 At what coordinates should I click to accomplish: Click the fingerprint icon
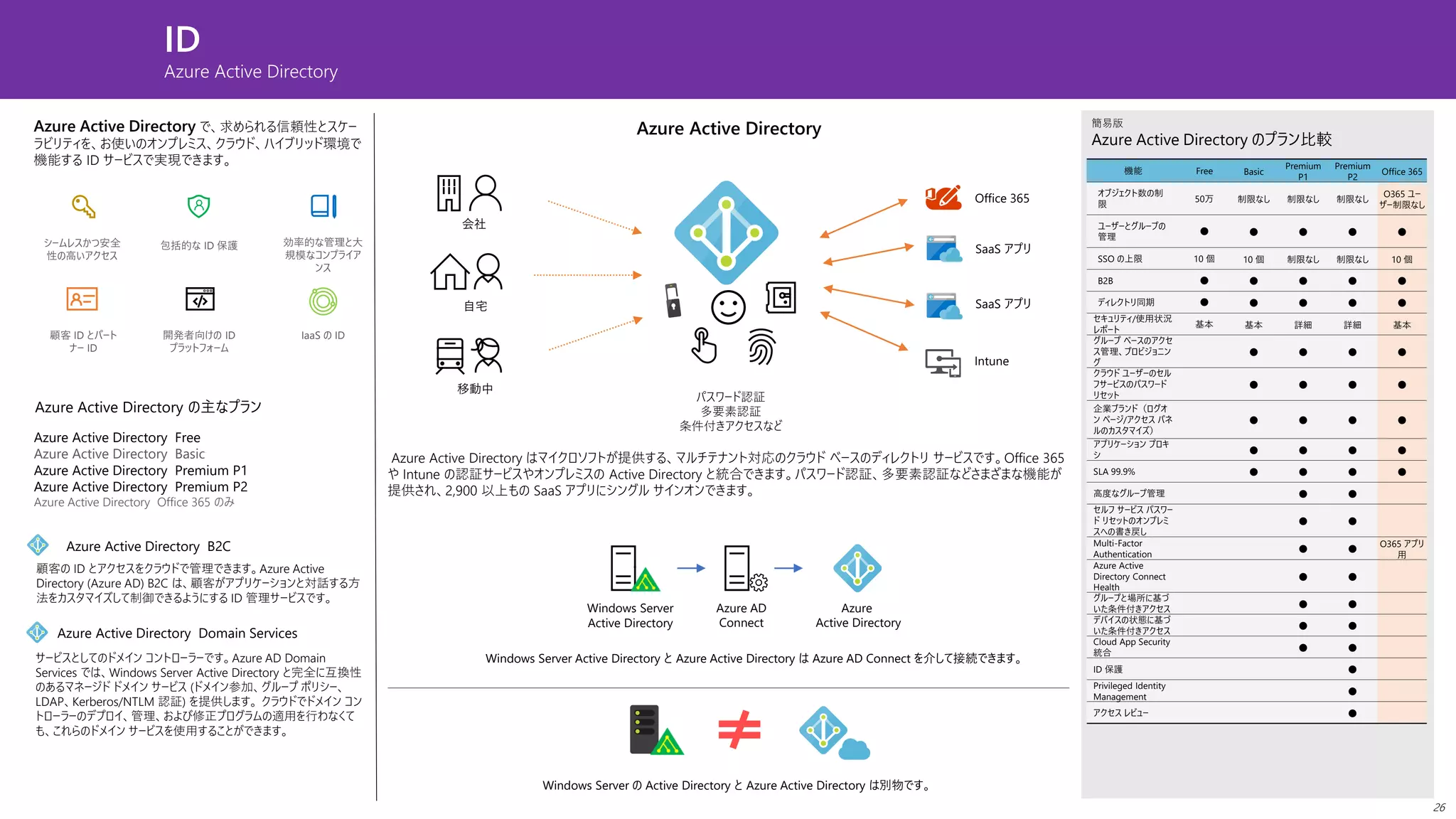[761, 346]
